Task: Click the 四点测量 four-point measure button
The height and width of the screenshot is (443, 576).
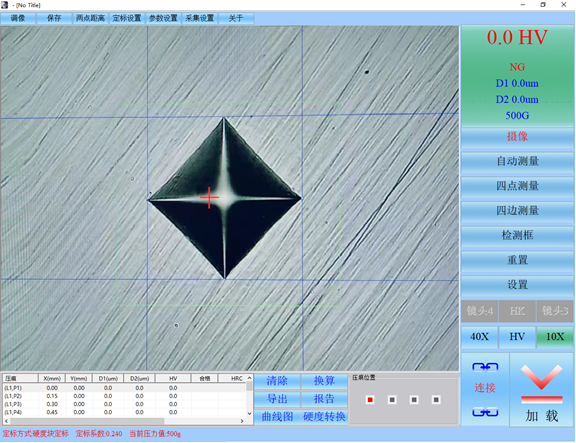Action: click(517, 186)
